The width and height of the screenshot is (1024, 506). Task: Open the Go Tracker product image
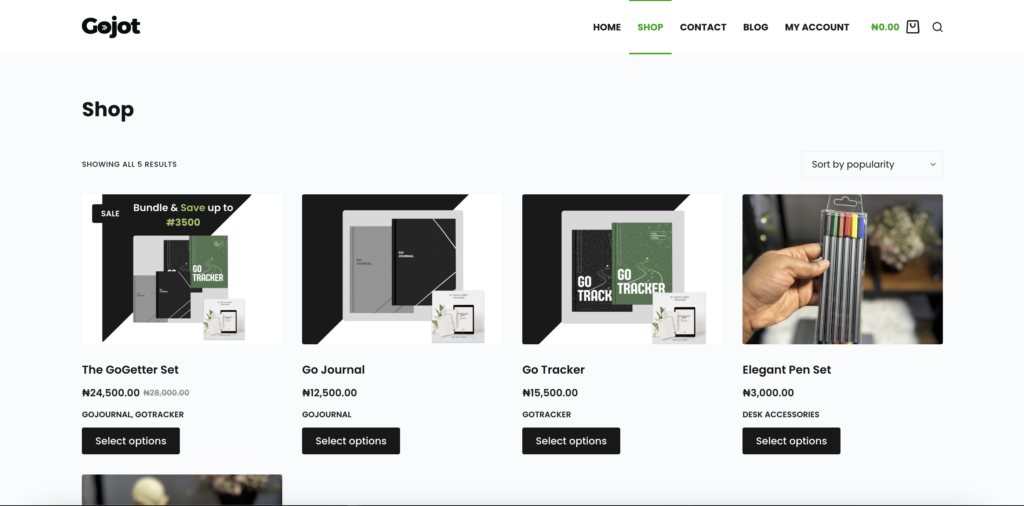click(x=622, y=269)
